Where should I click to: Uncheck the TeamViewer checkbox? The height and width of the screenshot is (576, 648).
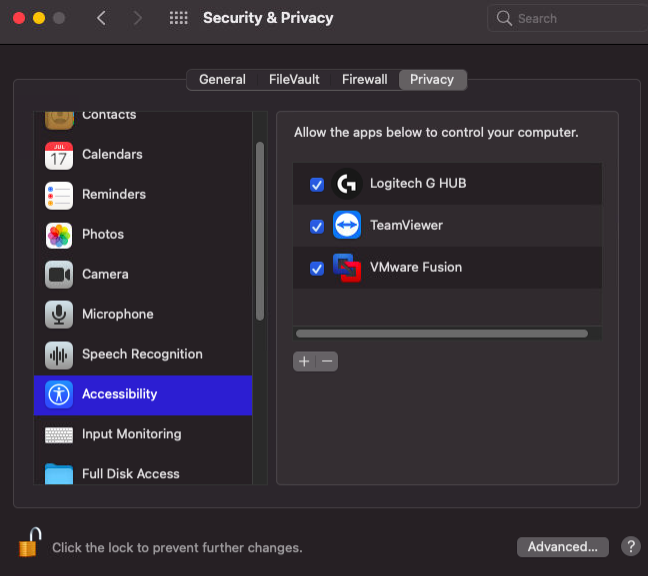(317, 226)
